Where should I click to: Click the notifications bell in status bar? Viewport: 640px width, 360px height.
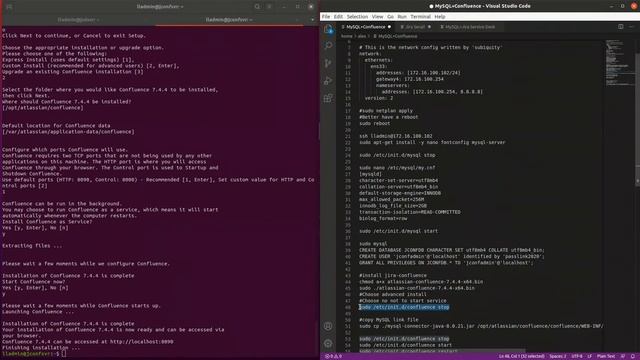point(633,356)
